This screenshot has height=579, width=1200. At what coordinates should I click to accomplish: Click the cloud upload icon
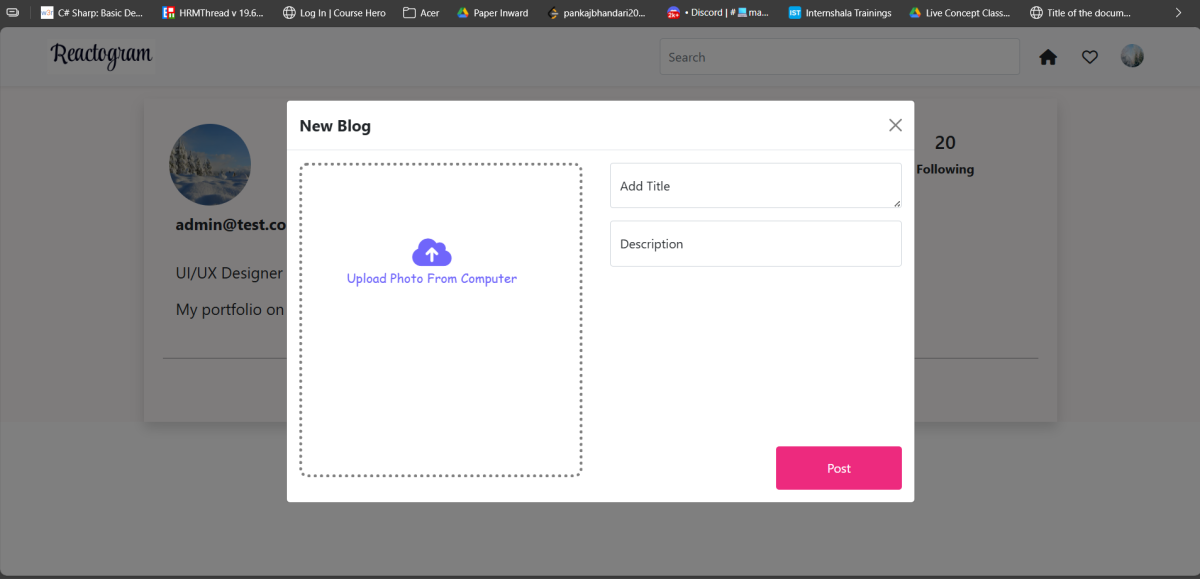tap(432, 252)
